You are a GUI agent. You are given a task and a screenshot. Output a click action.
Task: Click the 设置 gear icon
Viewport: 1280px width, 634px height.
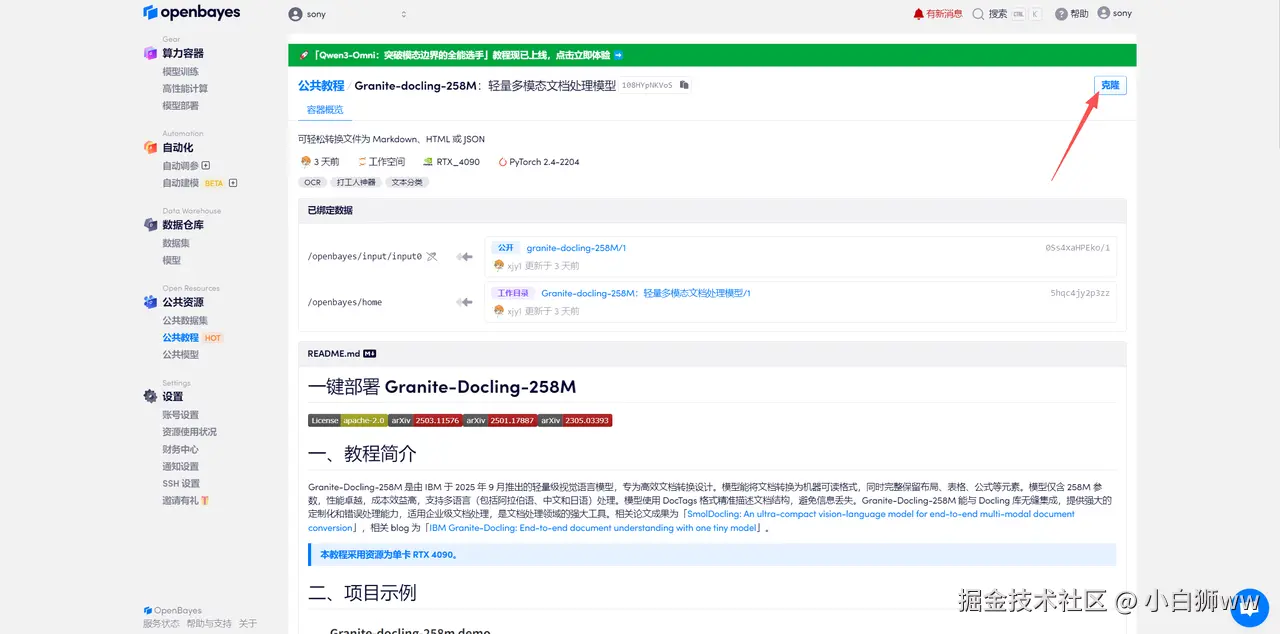point(150,396)
